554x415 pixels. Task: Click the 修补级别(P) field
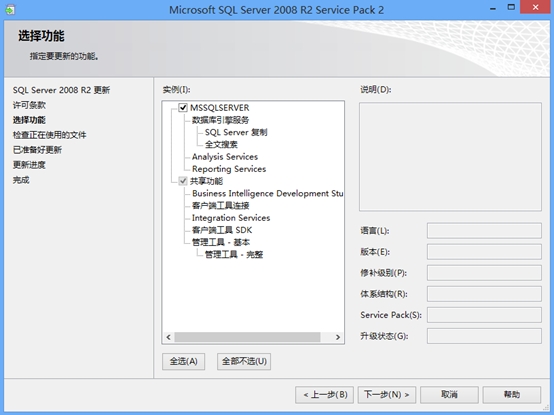coord(484,273)
